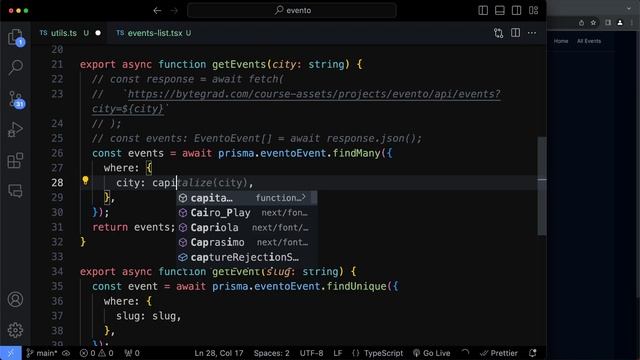Image resolution: width=640 pixels, height=360 pixels.
Task: Open the Customize Layout icon
Action: (533, 11)
